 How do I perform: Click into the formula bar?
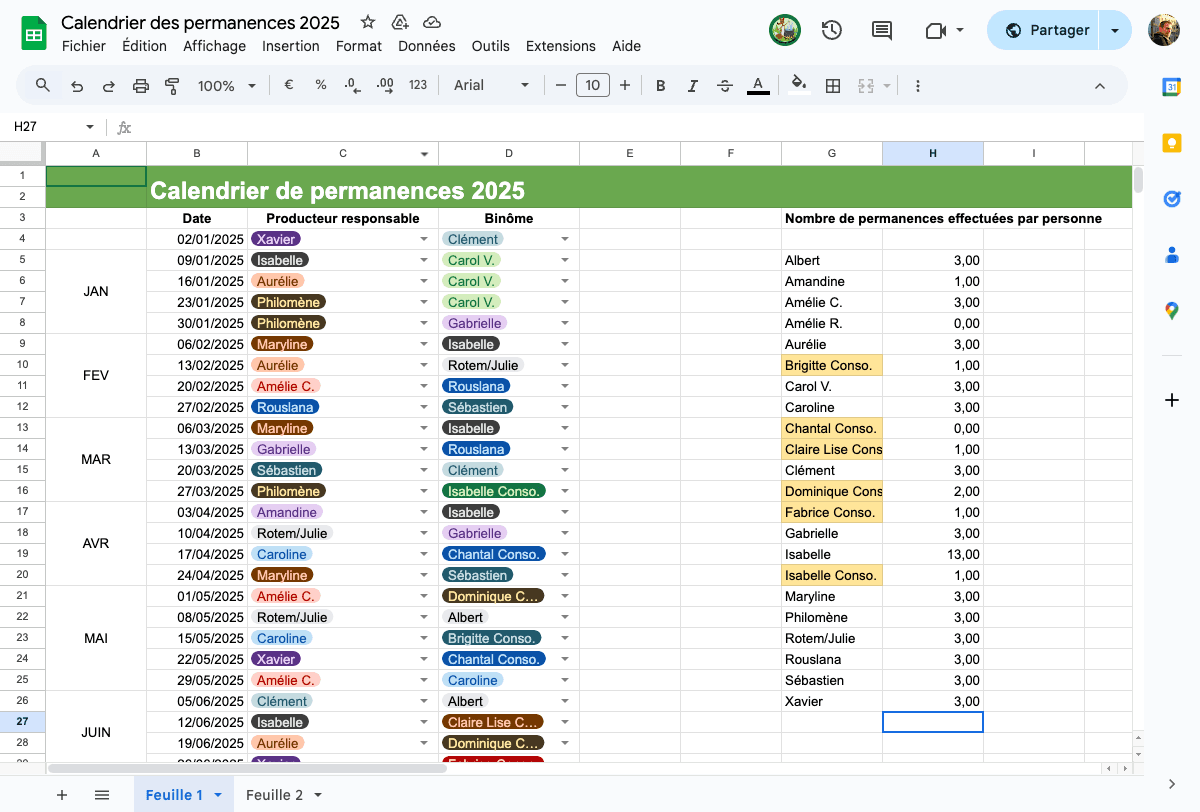[x=640, y=127]
